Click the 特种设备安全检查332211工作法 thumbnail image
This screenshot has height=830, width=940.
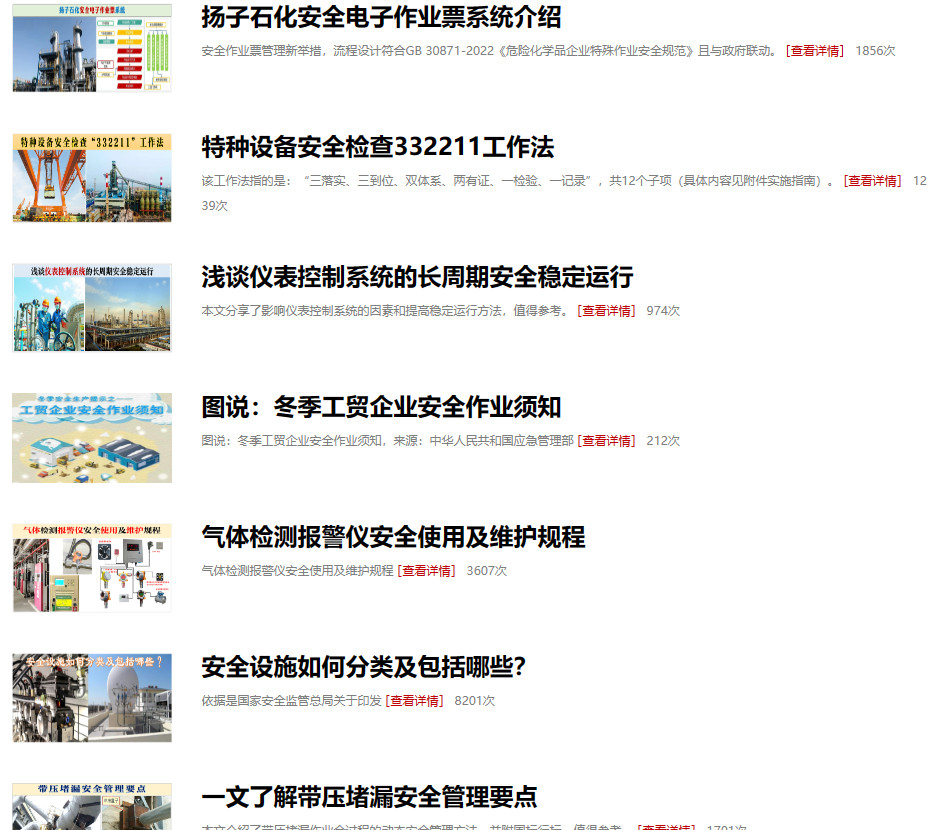pyautogui.click(x=92, y=178)
